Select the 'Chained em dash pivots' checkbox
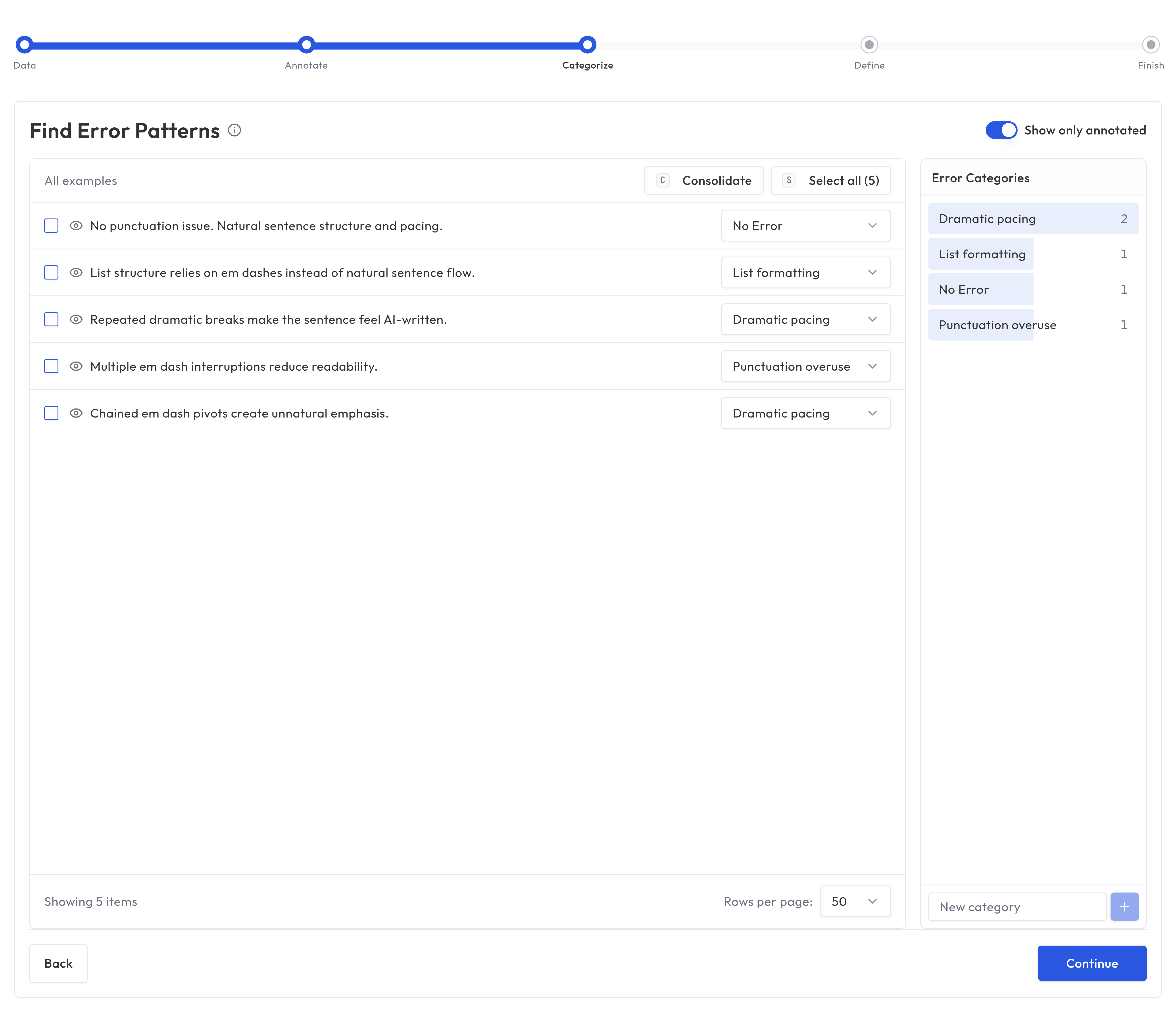Viewport: 1176px width, 1019px height. click(x=51, y=413)
